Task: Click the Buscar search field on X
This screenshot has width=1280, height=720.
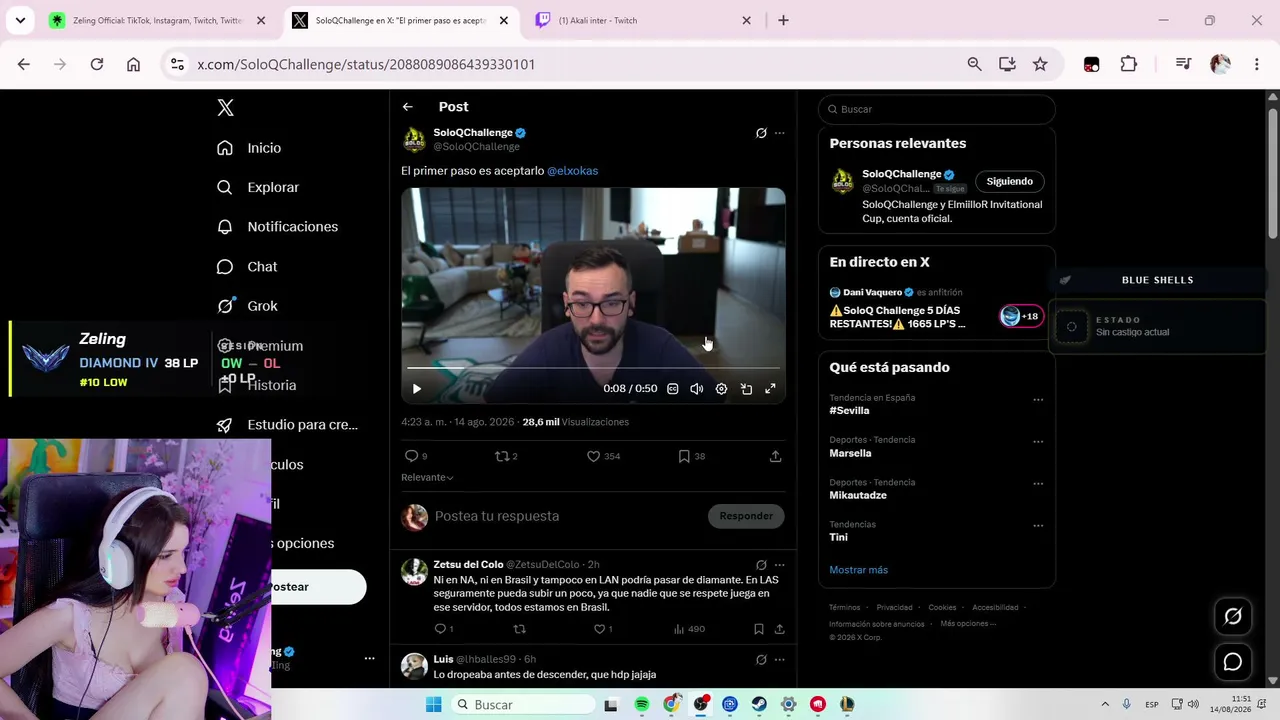Action: click(937, 109)
